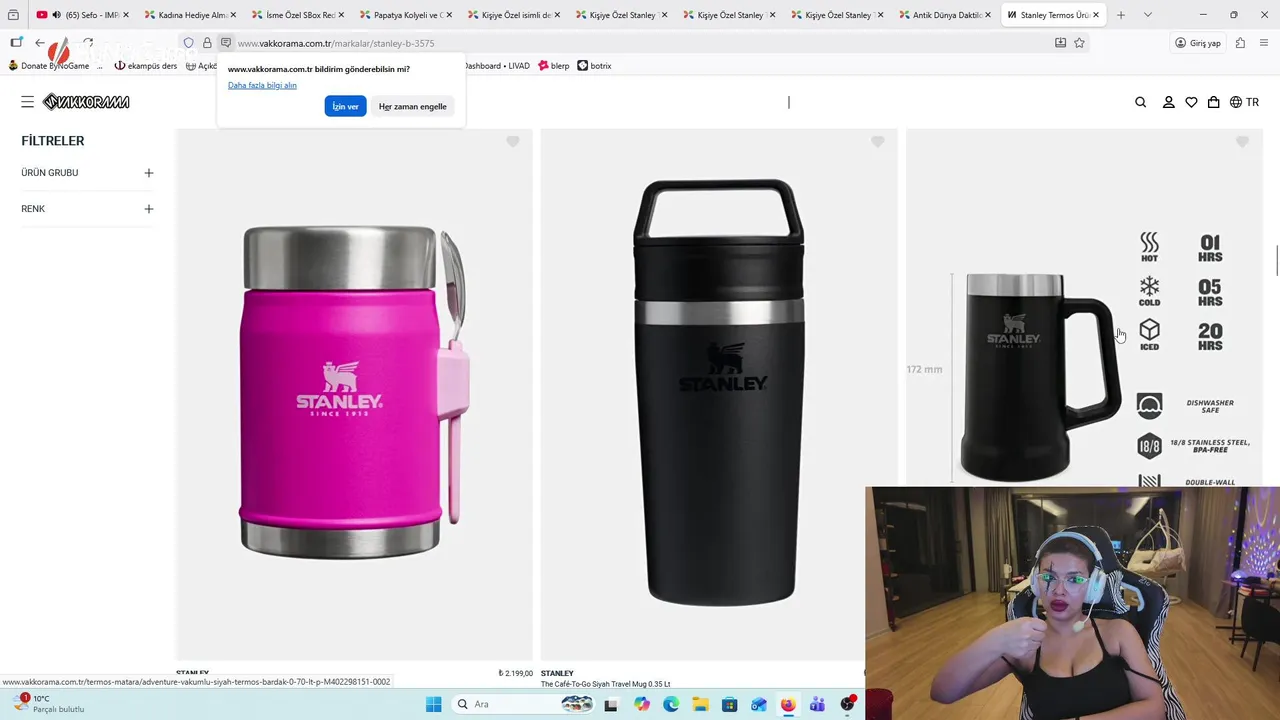Image resolution: width=1280 pixels, height=720 pixels.
Task: Switch to the Antik Dünya Daktilo tab
Action: [x=944, y=15]
